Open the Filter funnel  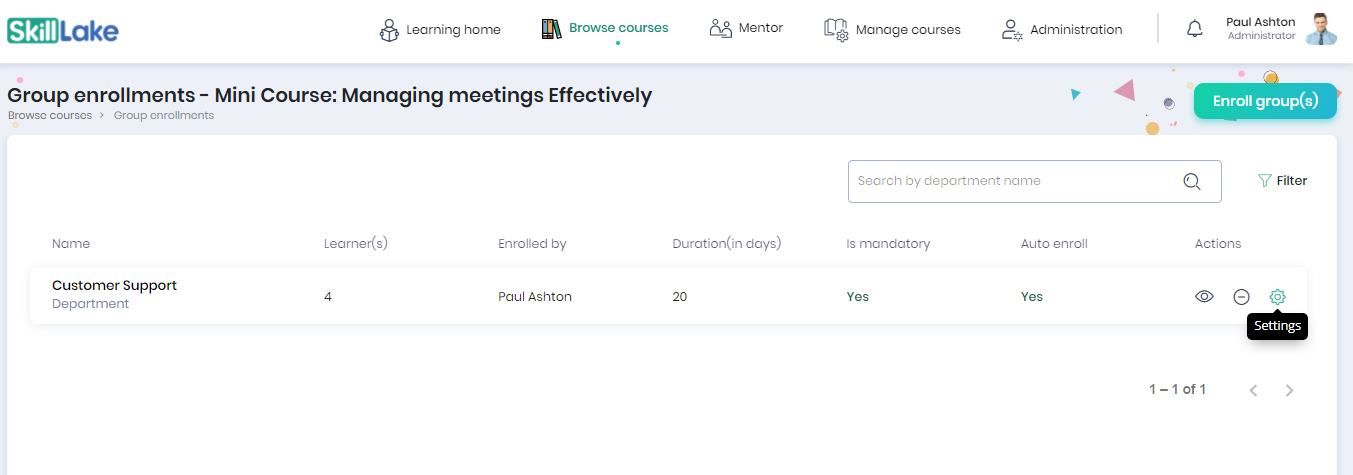pos(1282,181)
